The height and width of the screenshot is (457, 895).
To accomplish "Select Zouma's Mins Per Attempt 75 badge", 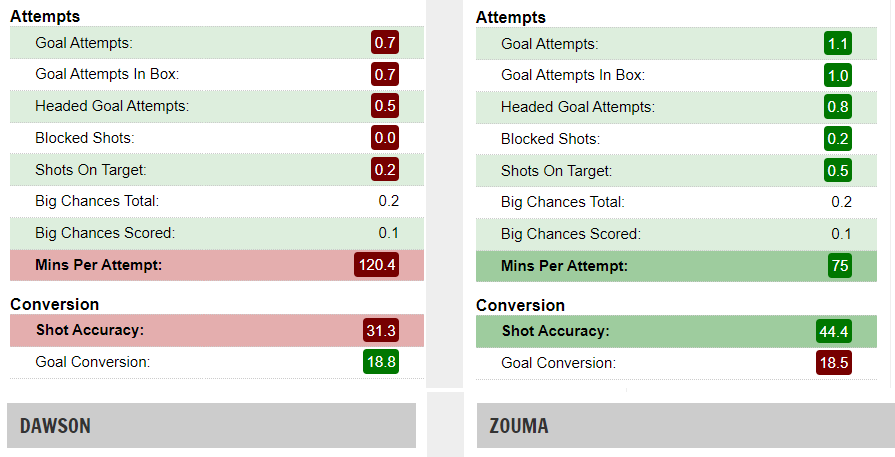I will point(840,266).
